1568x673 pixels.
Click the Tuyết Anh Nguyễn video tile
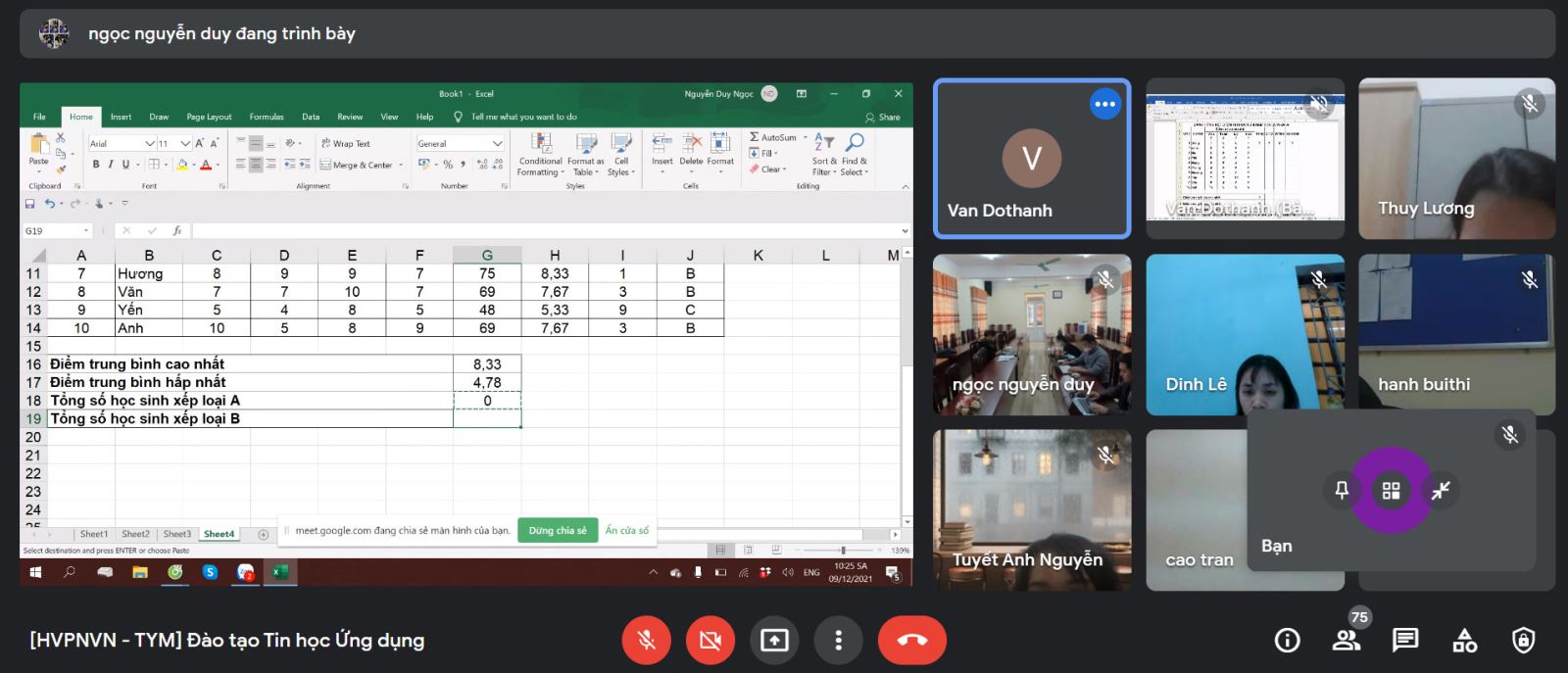[x=1031, y=509]
